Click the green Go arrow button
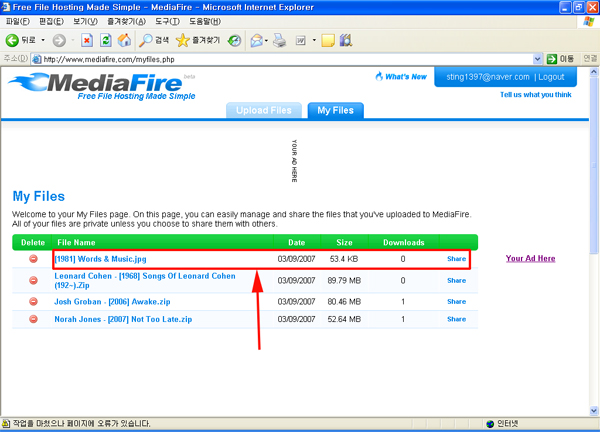Screen dimensions: 600x432 (552, 59)
